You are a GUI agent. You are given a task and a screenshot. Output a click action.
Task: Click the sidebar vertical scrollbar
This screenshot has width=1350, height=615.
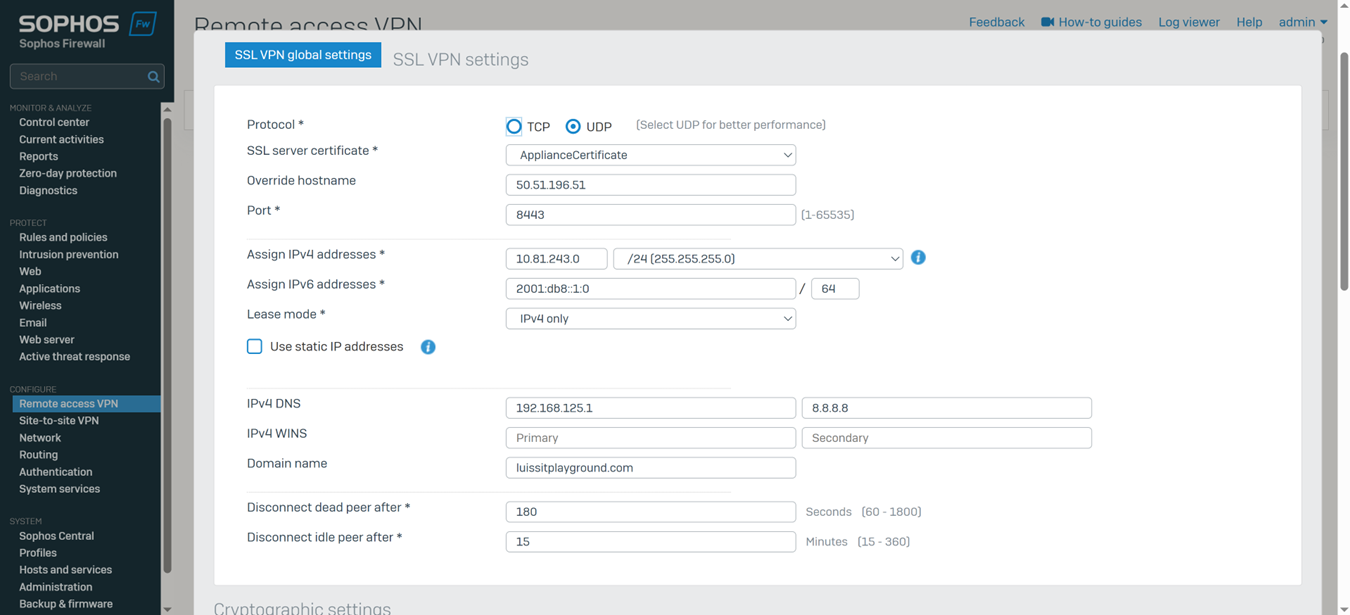pyautogui.click(x=167, y=345)
